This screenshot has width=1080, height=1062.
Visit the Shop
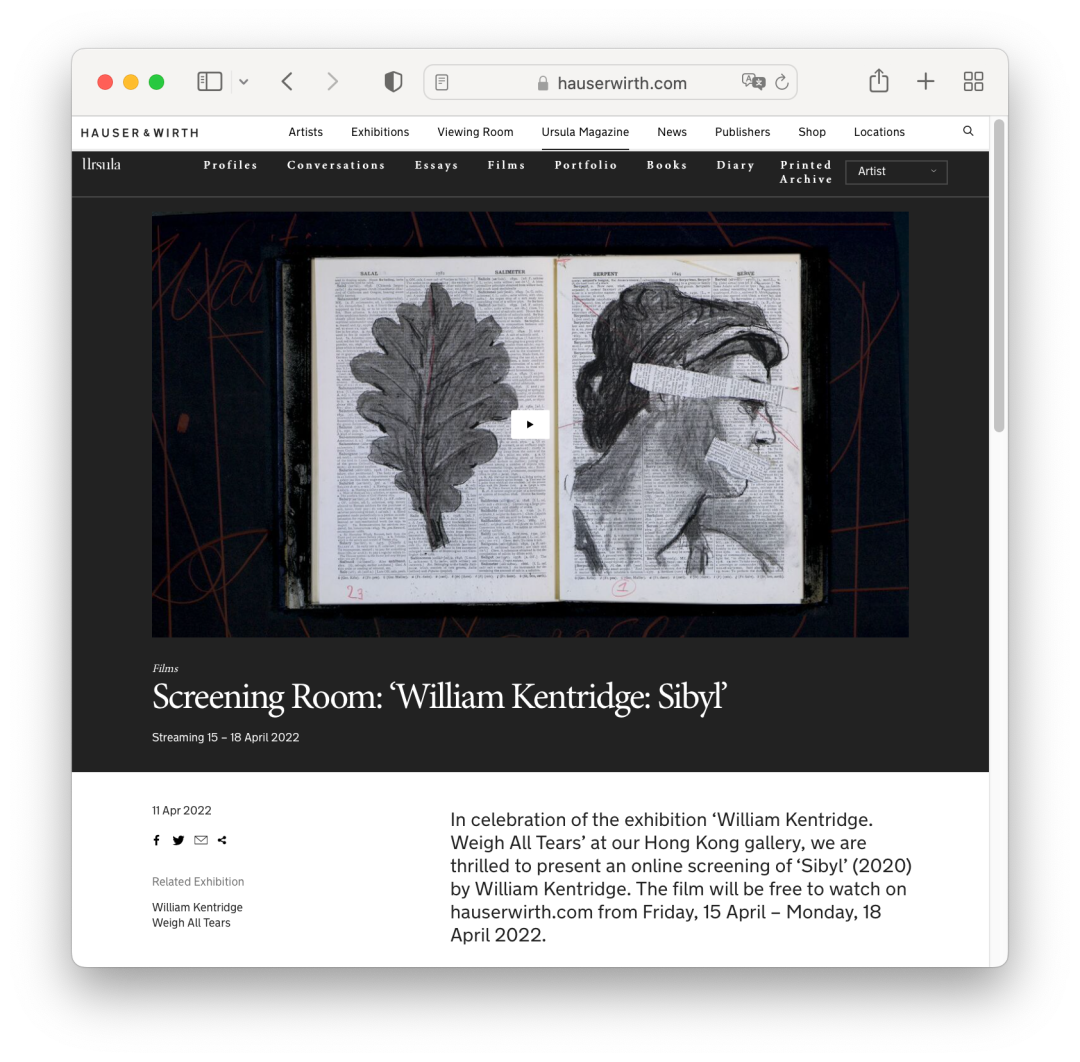point(811,132)
